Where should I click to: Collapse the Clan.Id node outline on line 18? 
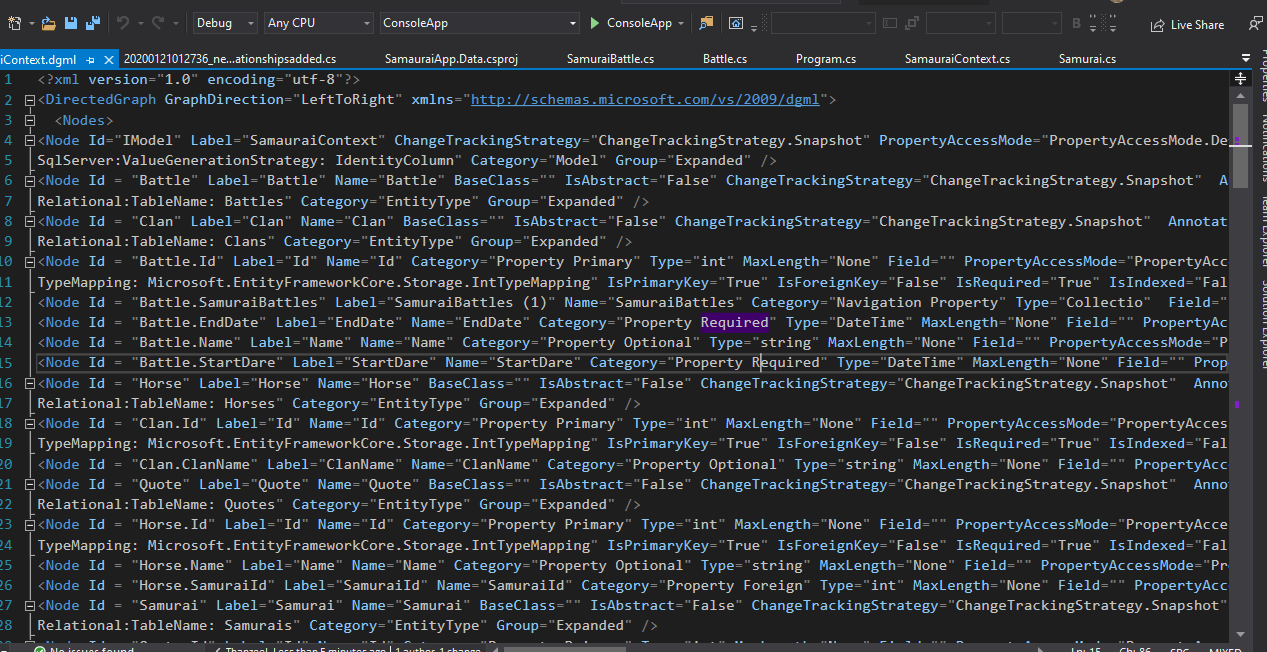(30, 424)
